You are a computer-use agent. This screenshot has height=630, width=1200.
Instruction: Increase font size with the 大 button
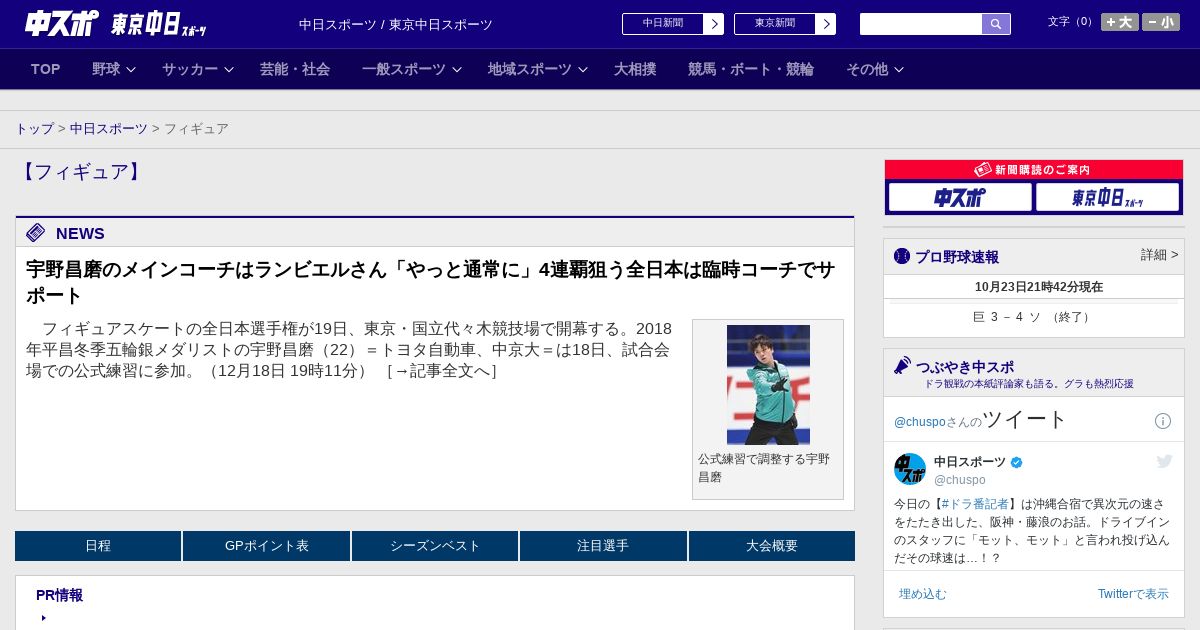coord(1120,22)
